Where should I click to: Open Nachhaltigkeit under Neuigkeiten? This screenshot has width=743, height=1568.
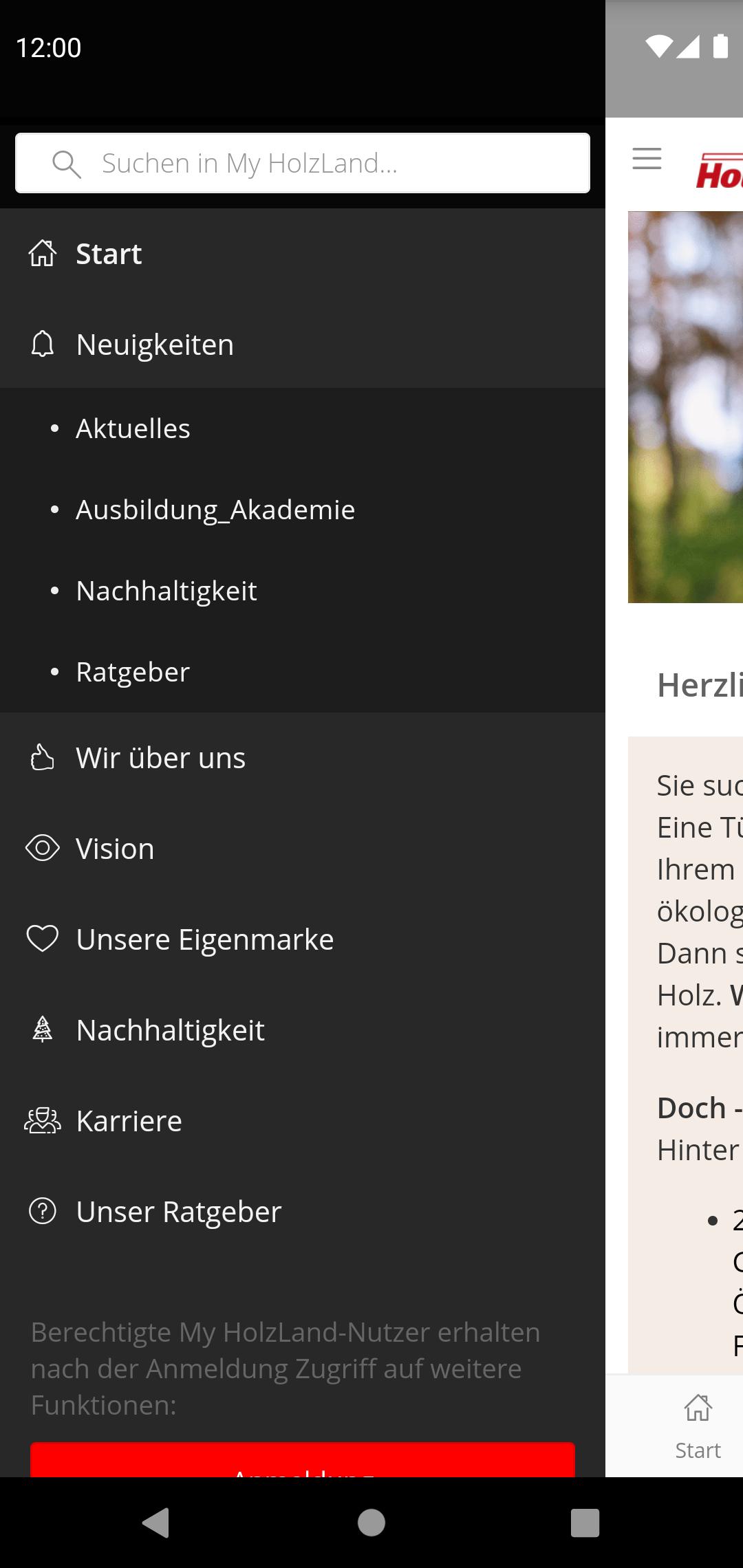[x=303, y=591]
